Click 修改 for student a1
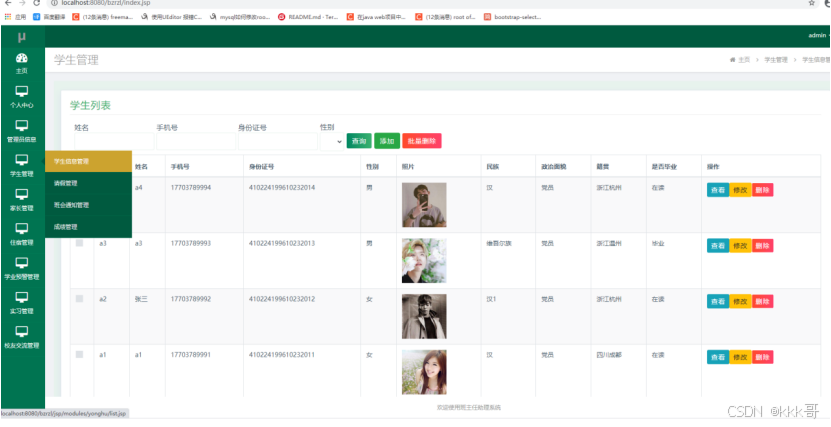831x427 pixels. [740, 357]
